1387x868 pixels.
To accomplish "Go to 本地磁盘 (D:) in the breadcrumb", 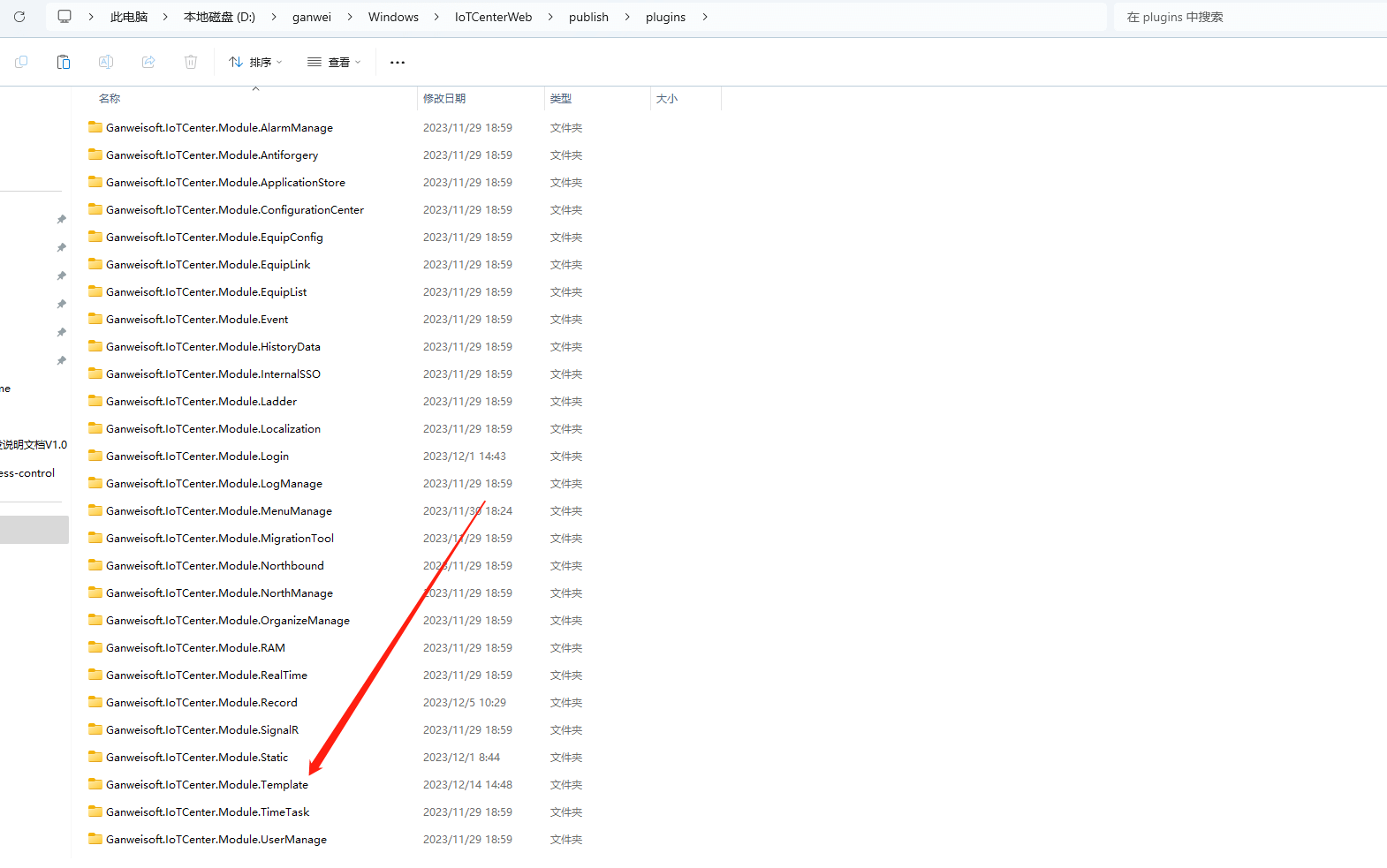I will point(219,17).
